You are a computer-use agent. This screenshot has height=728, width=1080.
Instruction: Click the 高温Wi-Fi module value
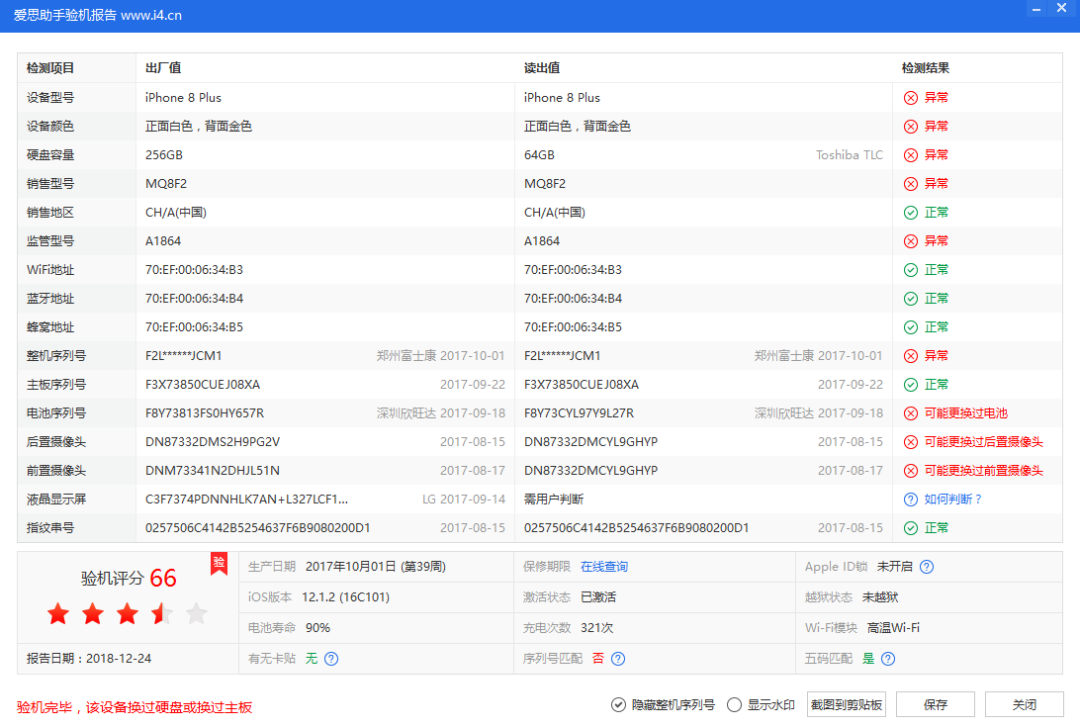(893, 628)
